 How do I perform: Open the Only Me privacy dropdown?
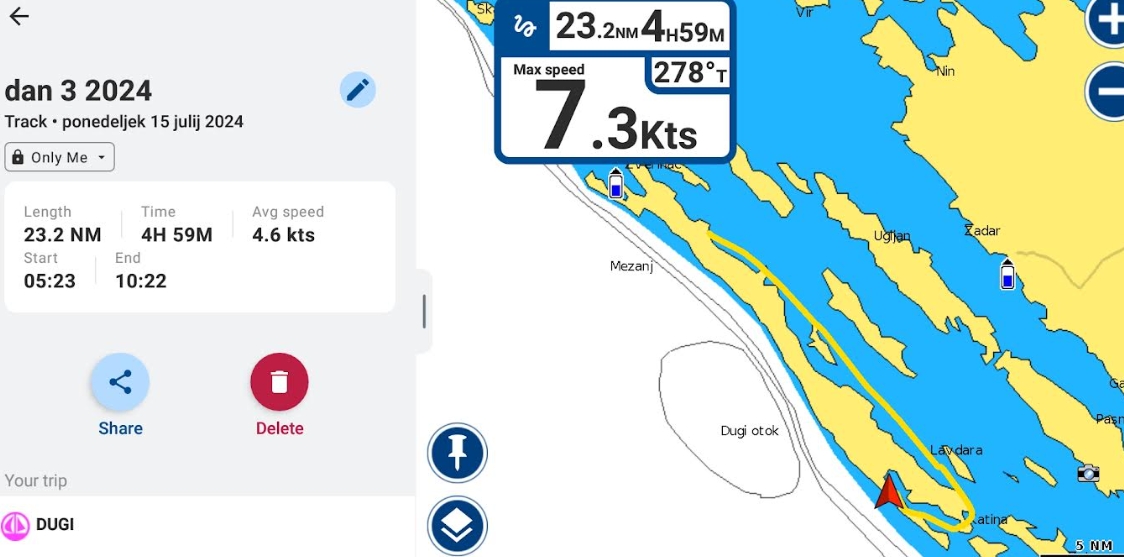(59, 157)
